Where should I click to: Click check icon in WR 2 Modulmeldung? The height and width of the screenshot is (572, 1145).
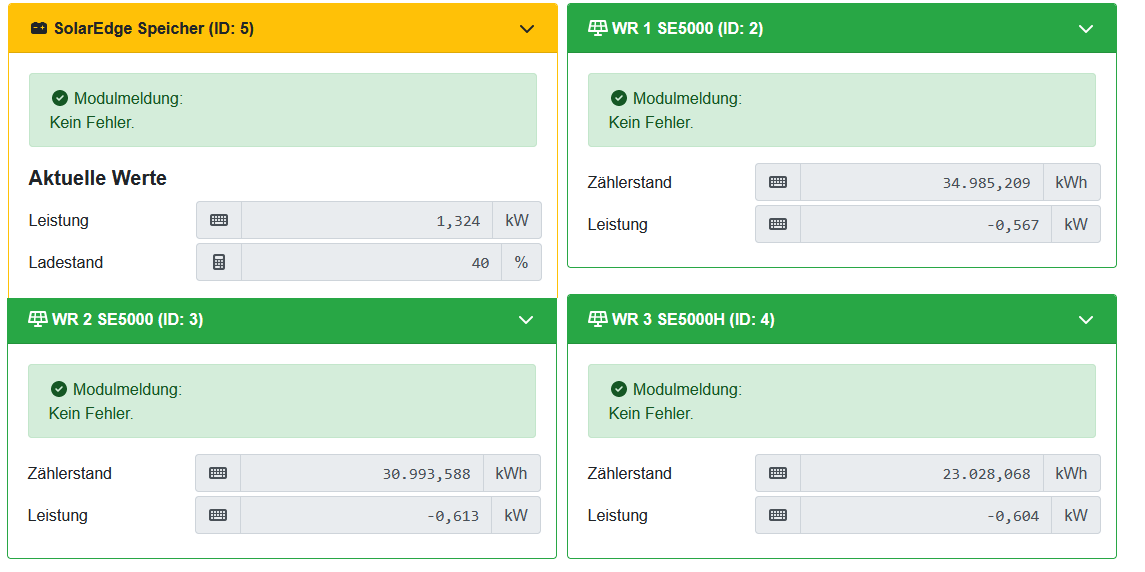[x=59, y=389]
